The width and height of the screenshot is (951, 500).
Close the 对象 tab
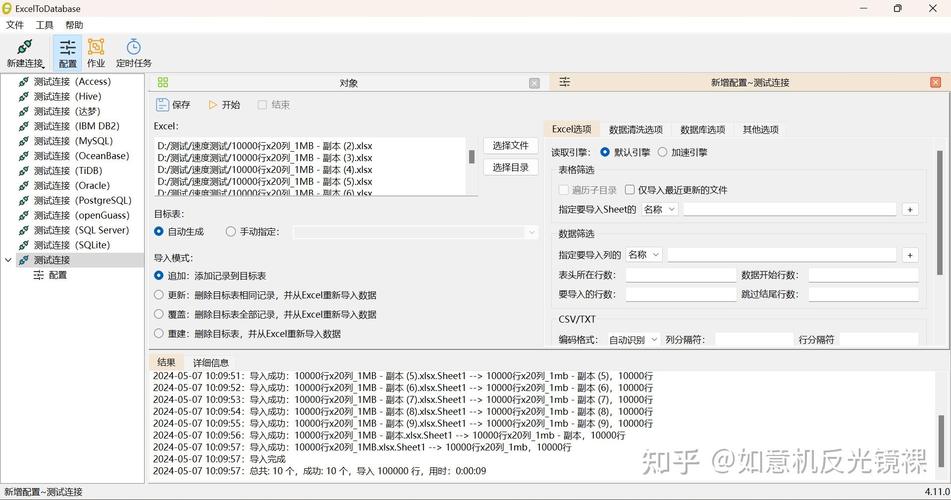[534, 83]
